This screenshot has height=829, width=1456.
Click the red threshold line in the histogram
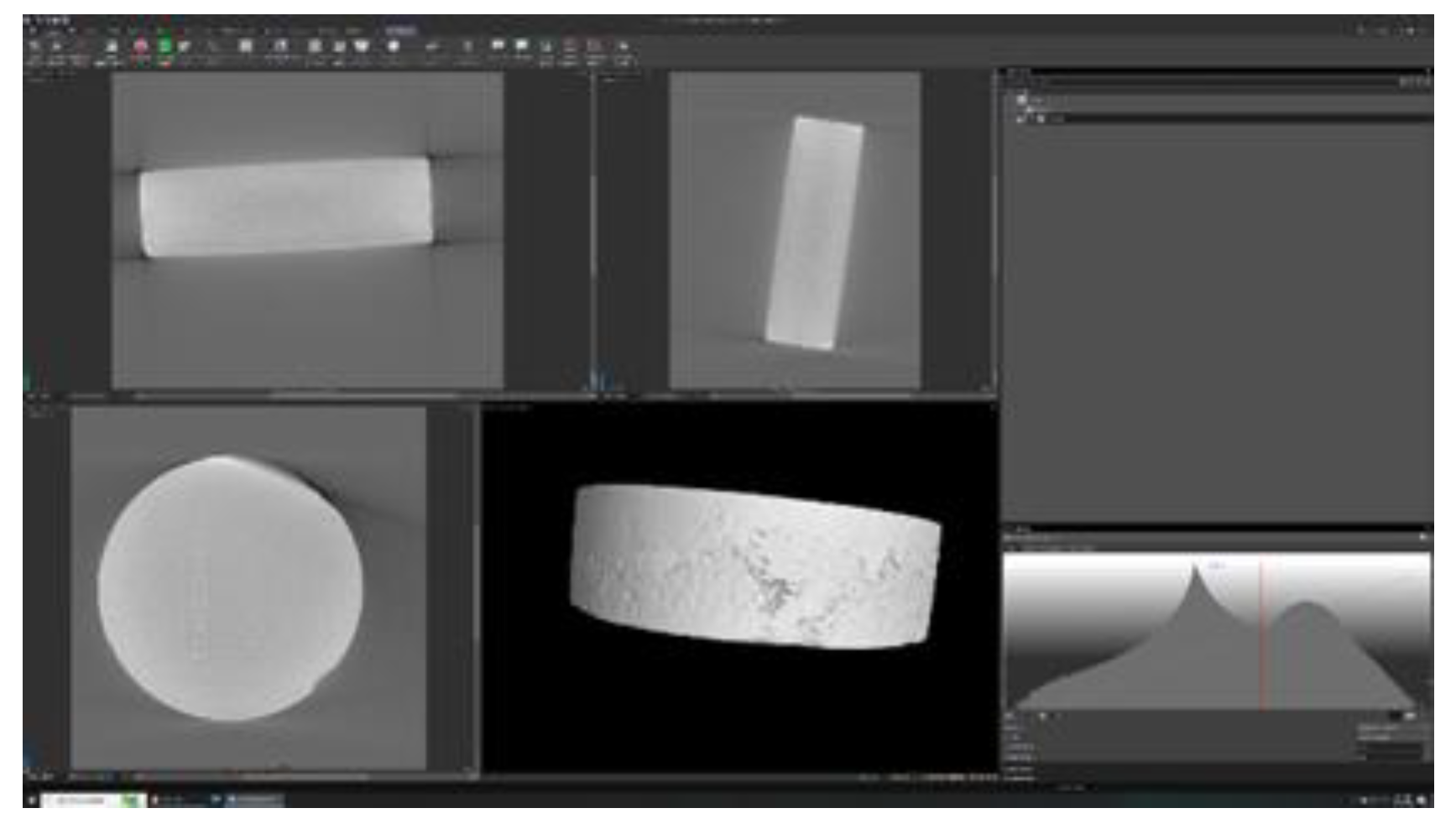coord(1260,638)
